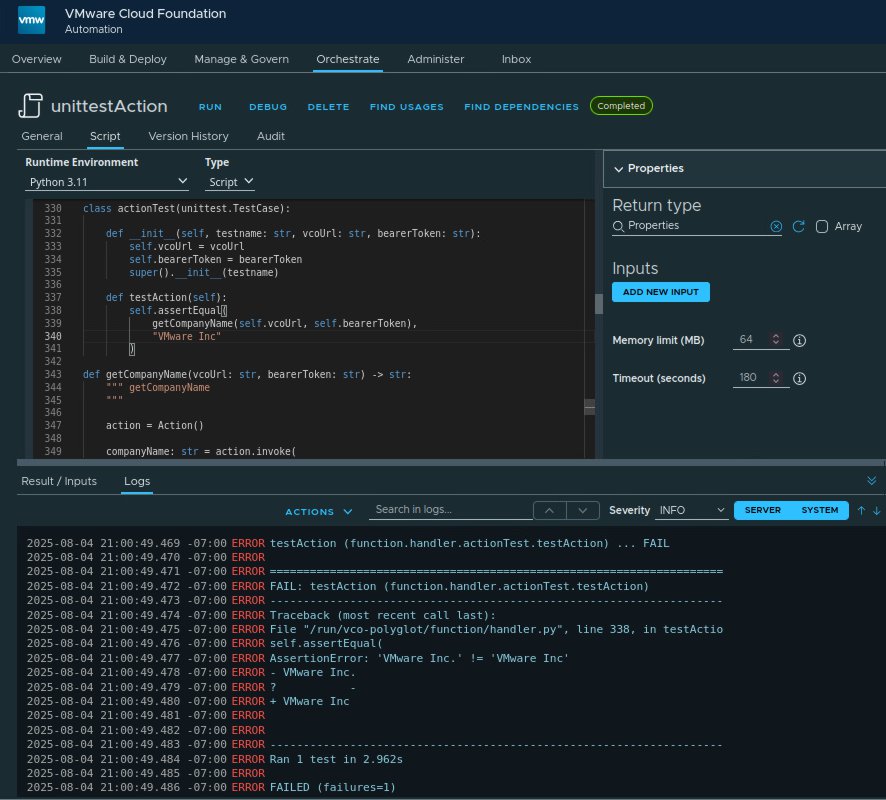Screen dimensions: 886x800
Task: Jump to top of logs arrow
Action: (861, 510)
